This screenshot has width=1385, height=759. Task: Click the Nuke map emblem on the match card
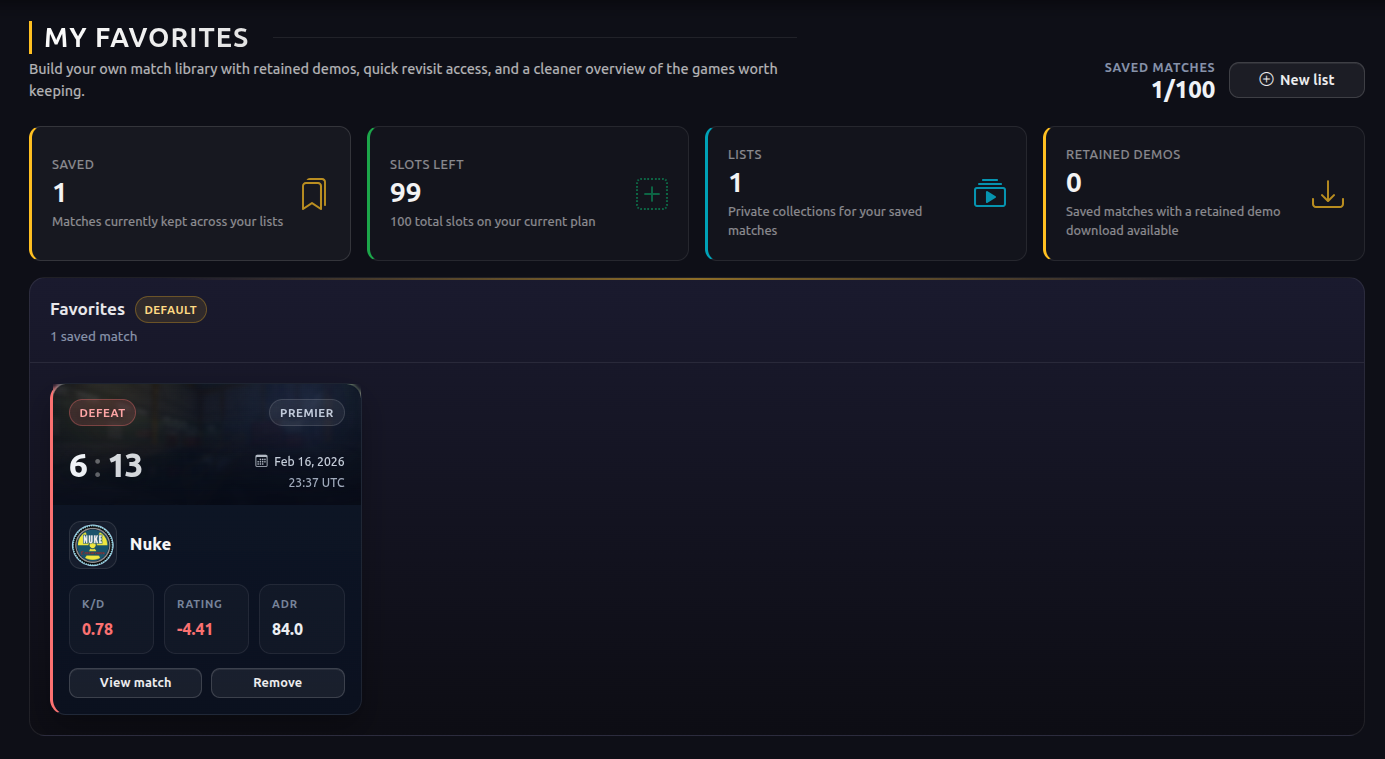[x=93, y=544]
